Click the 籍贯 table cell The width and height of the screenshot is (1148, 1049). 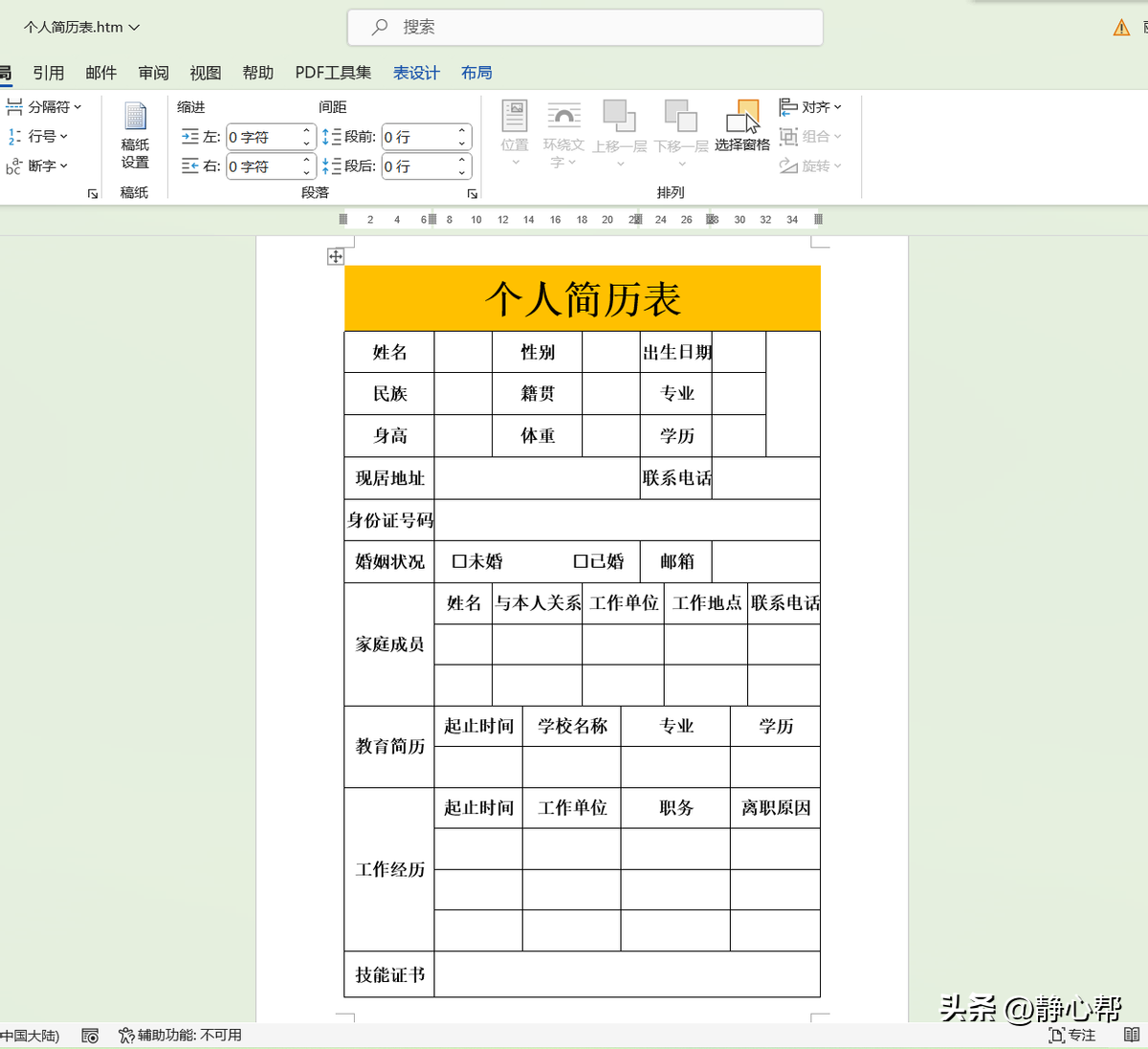538,393
